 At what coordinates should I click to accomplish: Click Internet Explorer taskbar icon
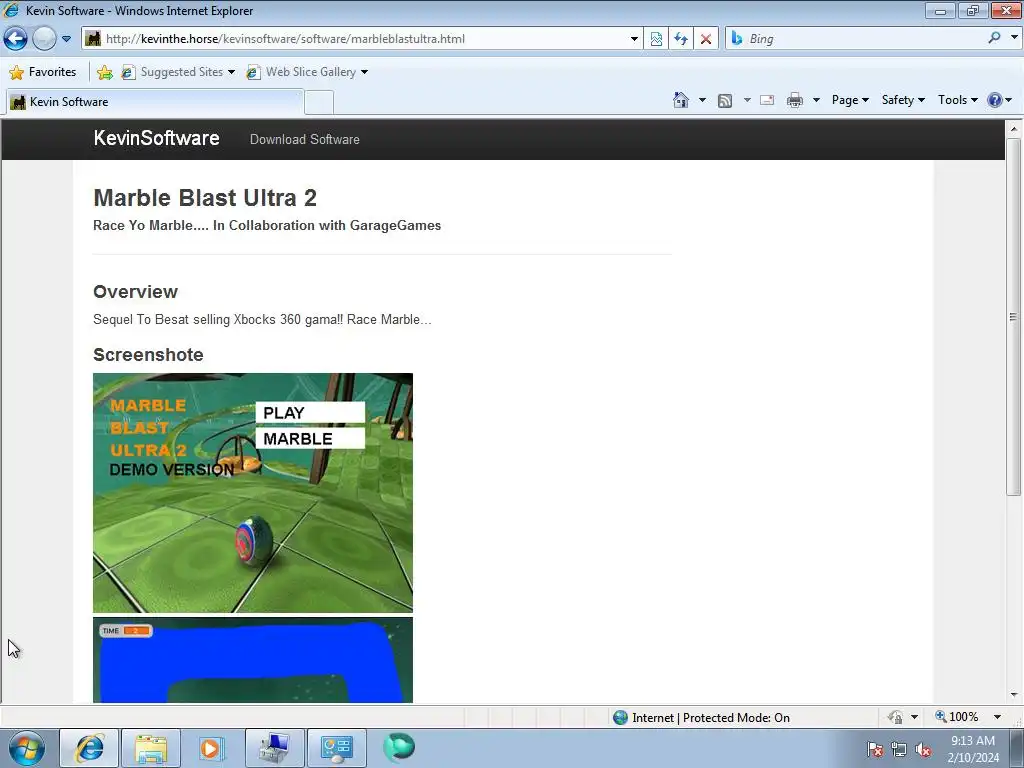click(89, 748)
